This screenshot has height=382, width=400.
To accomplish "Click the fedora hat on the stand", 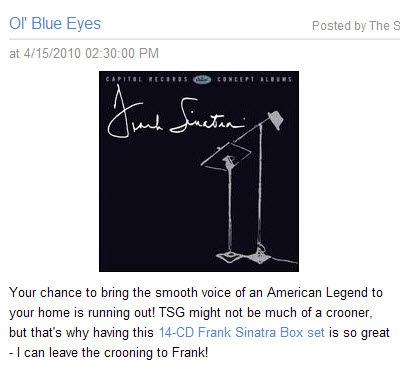I will (276, 119).
